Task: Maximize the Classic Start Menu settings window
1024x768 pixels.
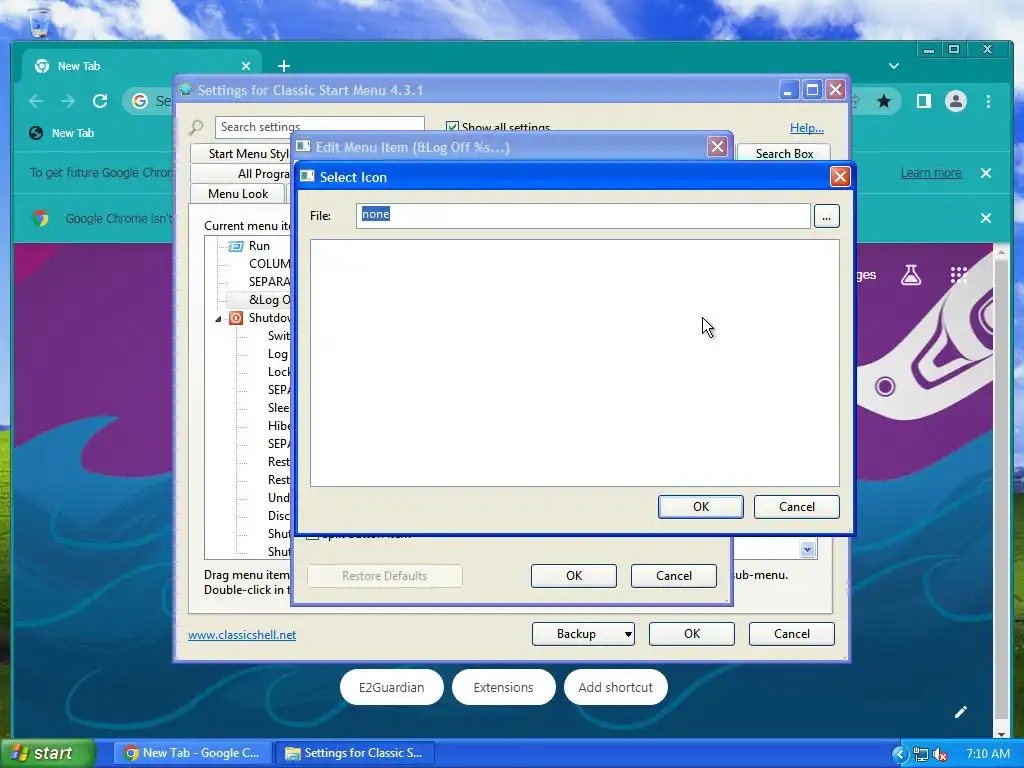Action: click(812, 90)
